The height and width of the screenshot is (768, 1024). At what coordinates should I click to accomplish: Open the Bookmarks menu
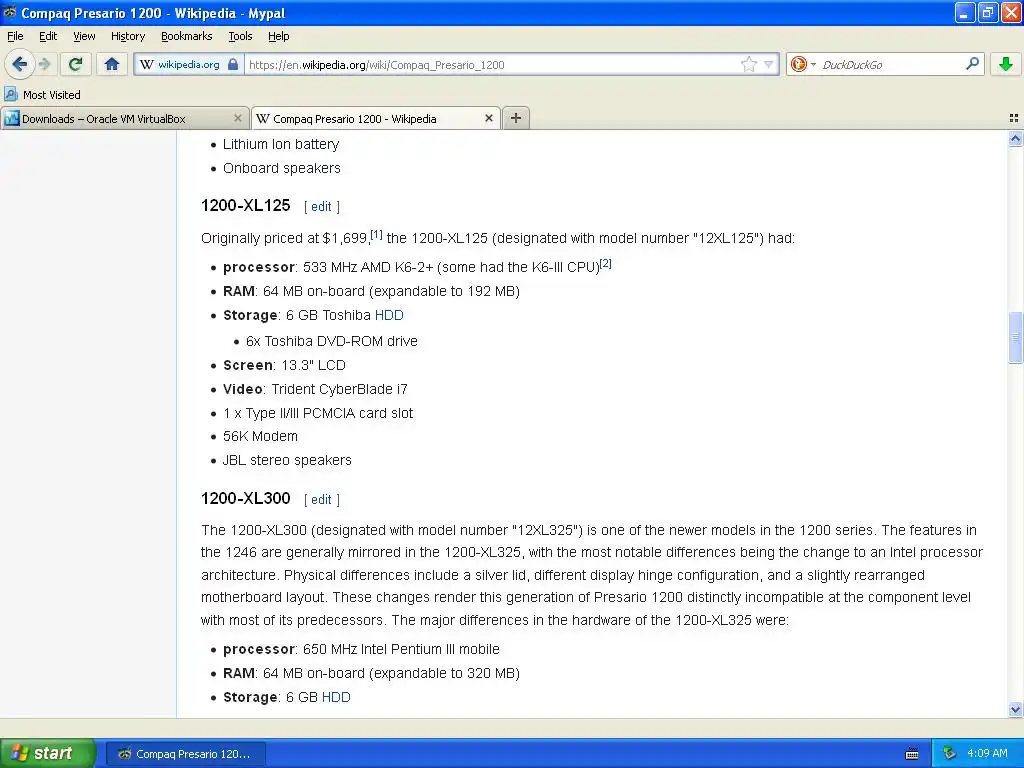coord(186,37)
